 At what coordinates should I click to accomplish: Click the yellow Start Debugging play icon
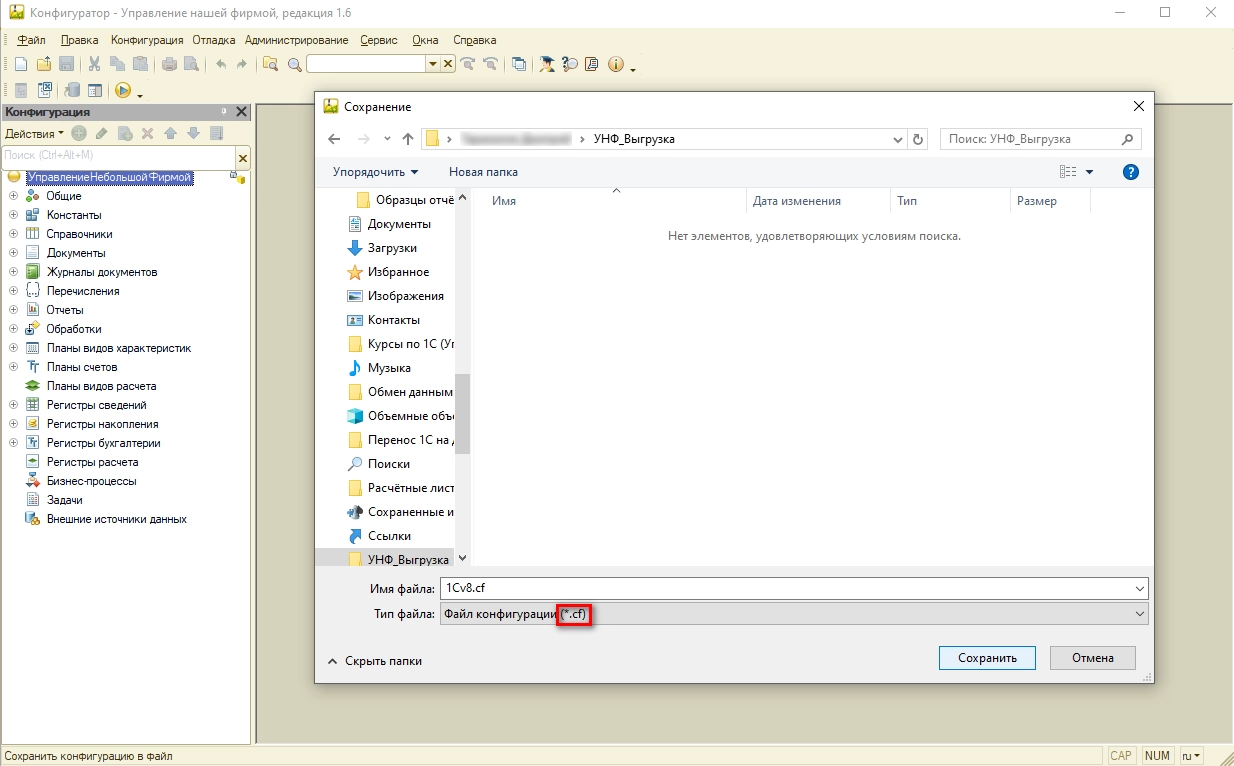pos(123,91)
